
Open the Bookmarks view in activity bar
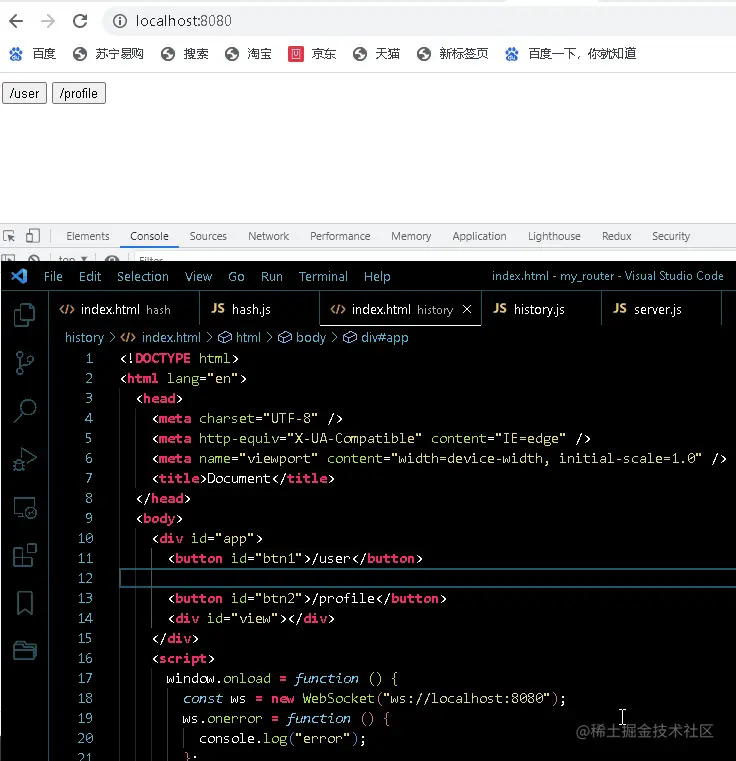coord(24,603)
